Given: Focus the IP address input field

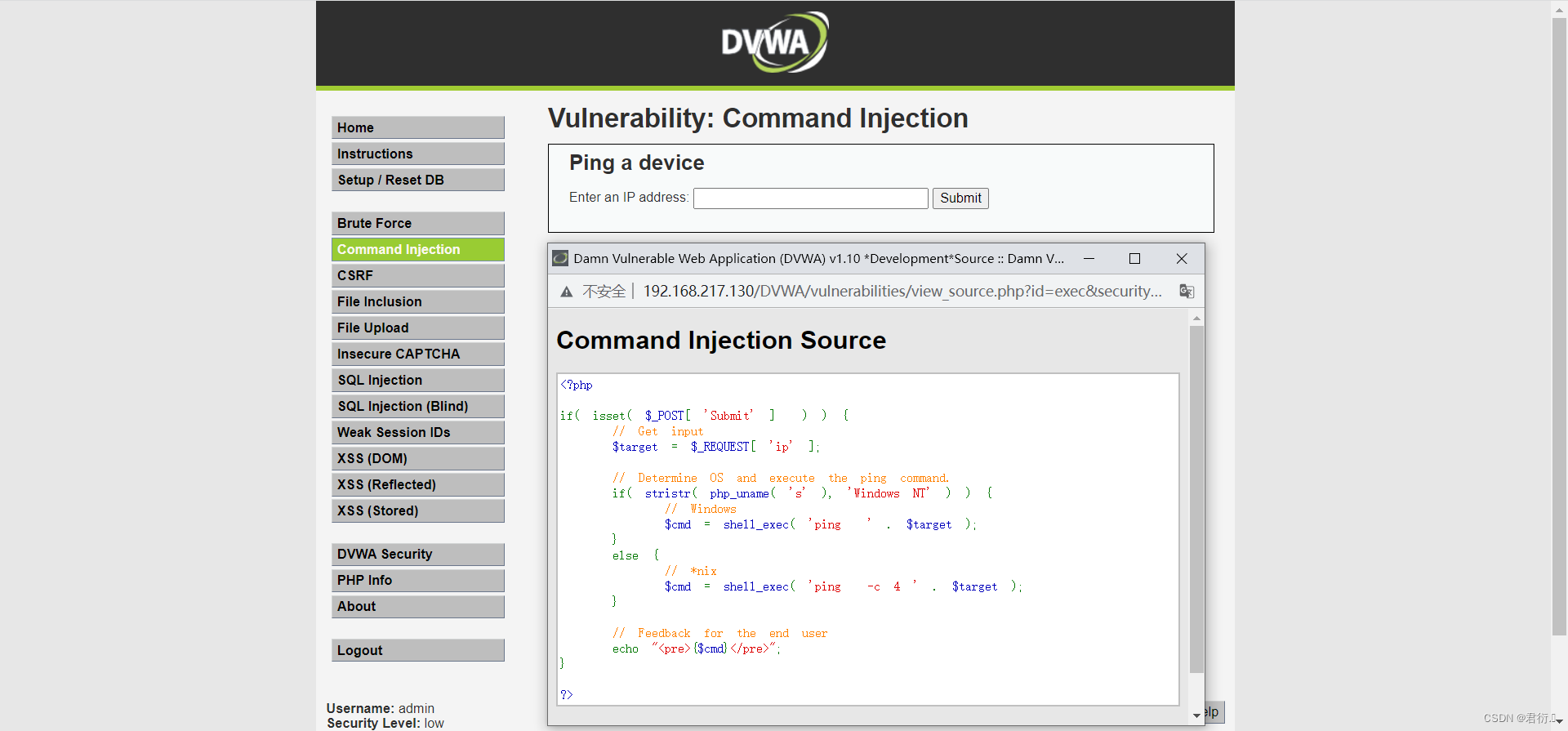Looking at the screenshot, I should [x=811, y=198].
